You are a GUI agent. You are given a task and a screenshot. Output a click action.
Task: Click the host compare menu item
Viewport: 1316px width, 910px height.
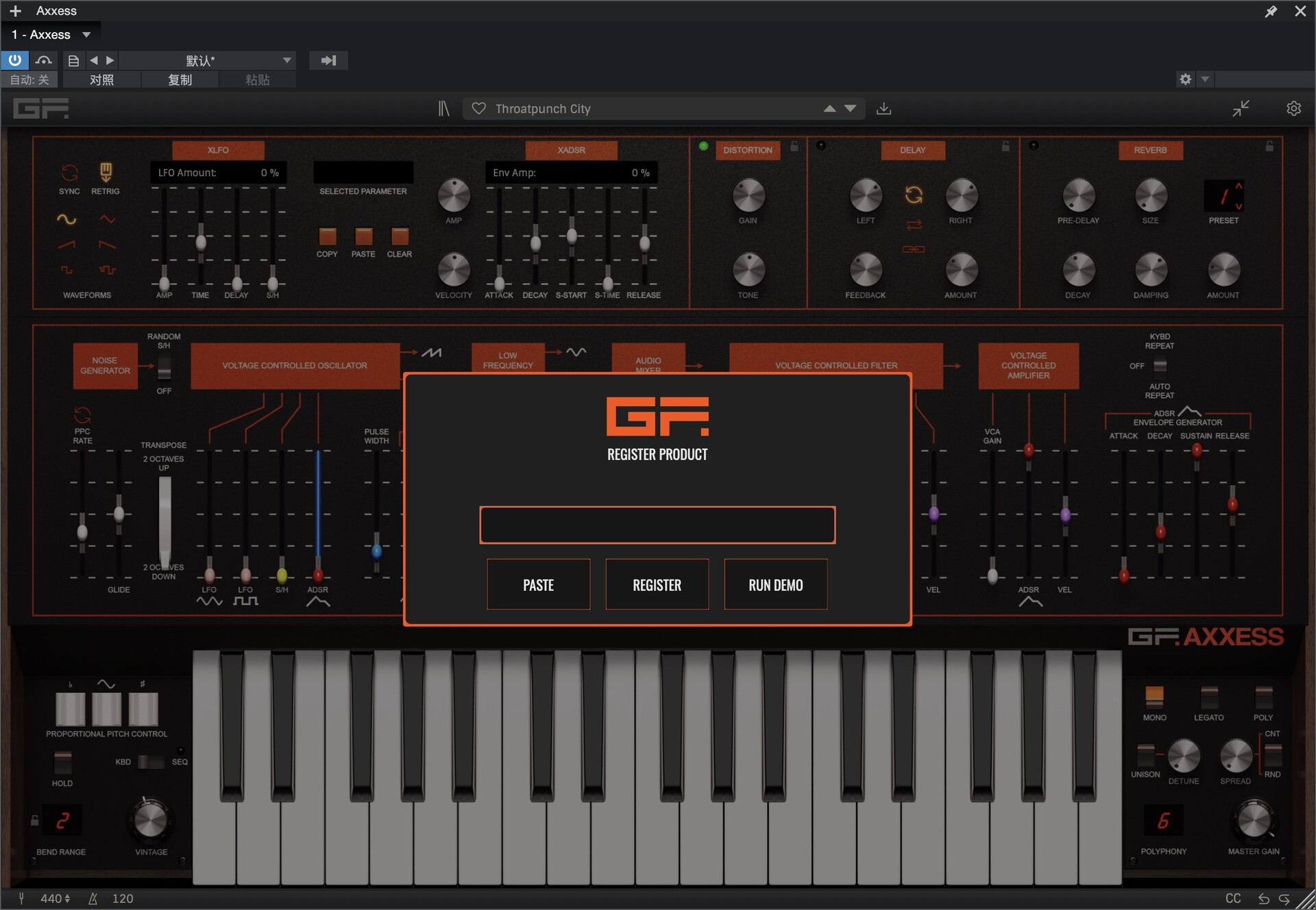click(101, 79)
